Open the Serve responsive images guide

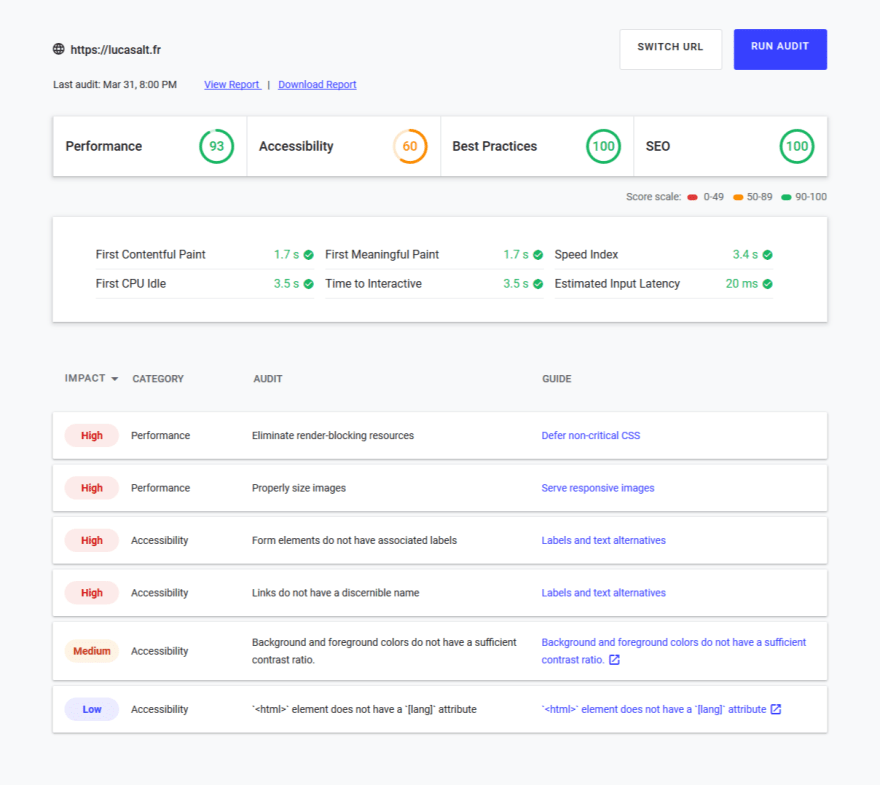tap(598, 488)
